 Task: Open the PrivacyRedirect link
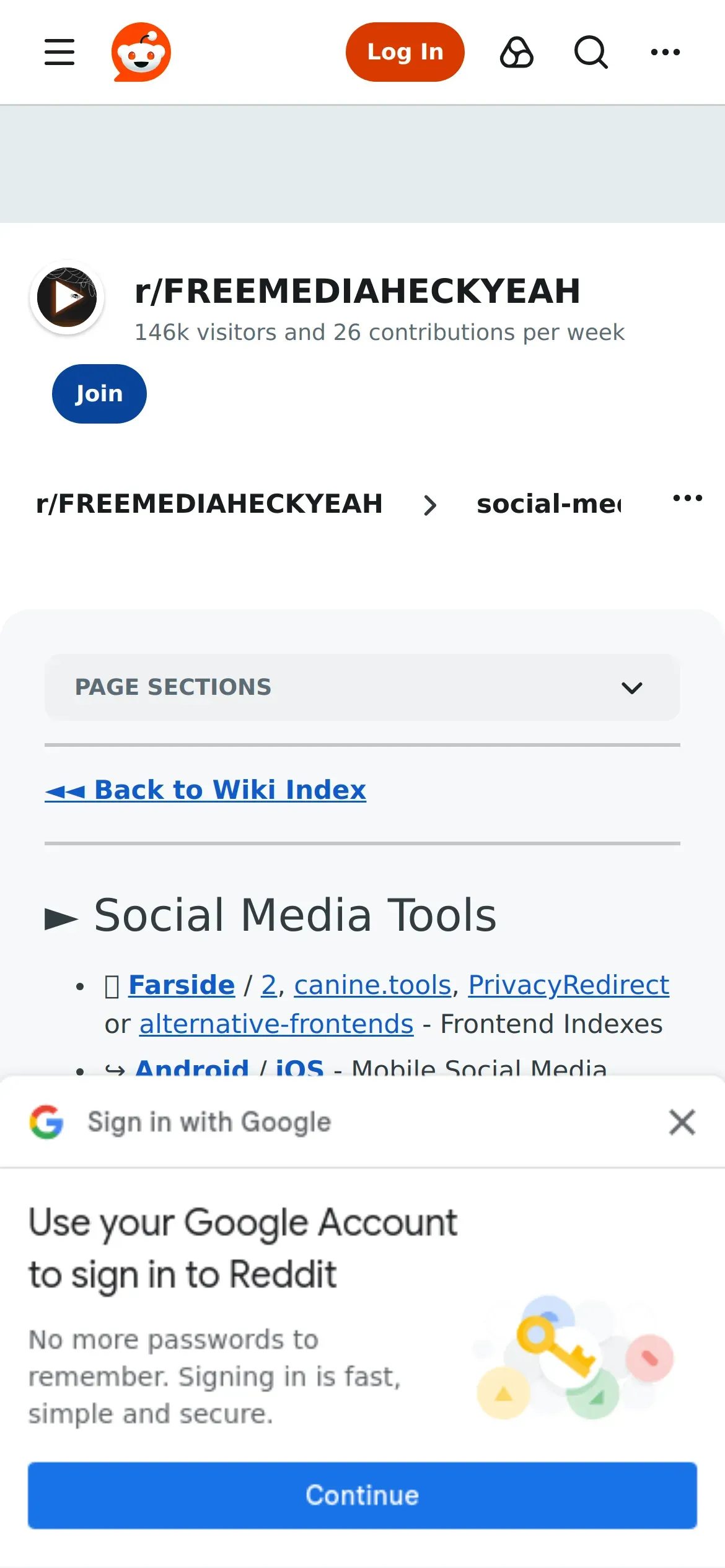tap(568, 985)
